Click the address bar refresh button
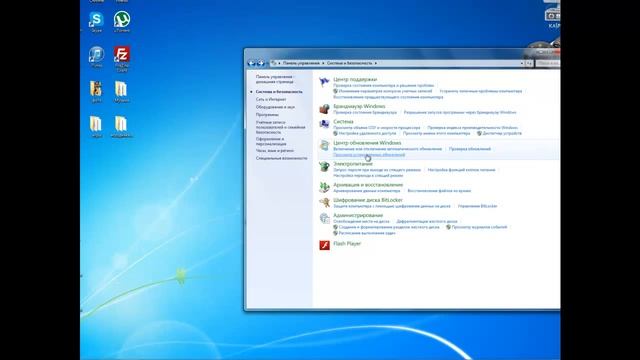 pos(529,63)
